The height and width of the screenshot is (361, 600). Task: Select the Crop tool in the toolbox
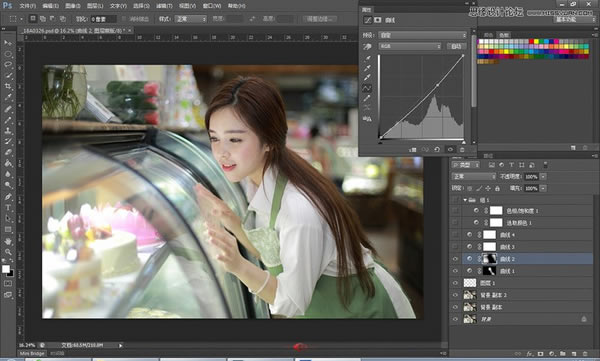click(8, 86)
